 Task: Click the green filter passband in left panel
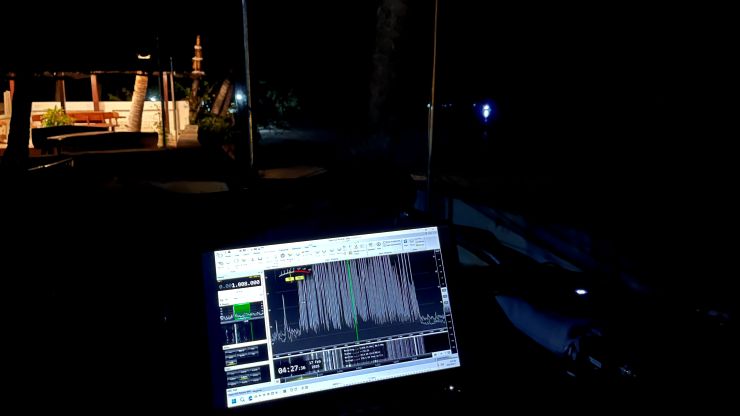pos(241,310)
